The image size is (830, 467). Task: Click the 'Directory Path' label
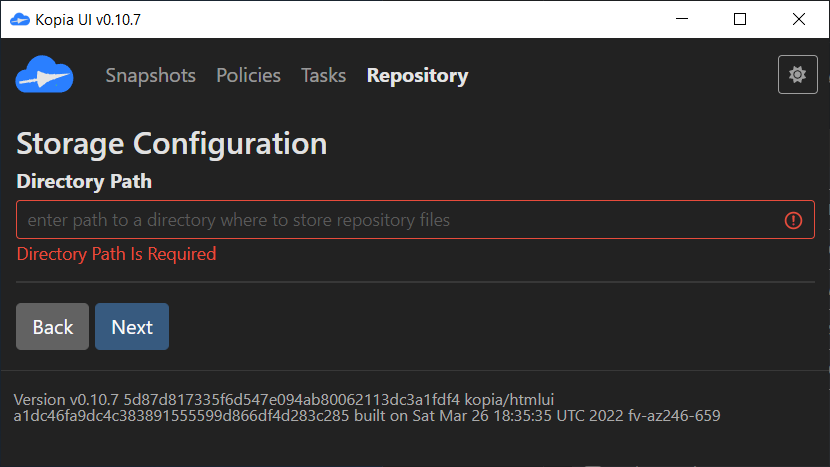(x=84, y=182)
